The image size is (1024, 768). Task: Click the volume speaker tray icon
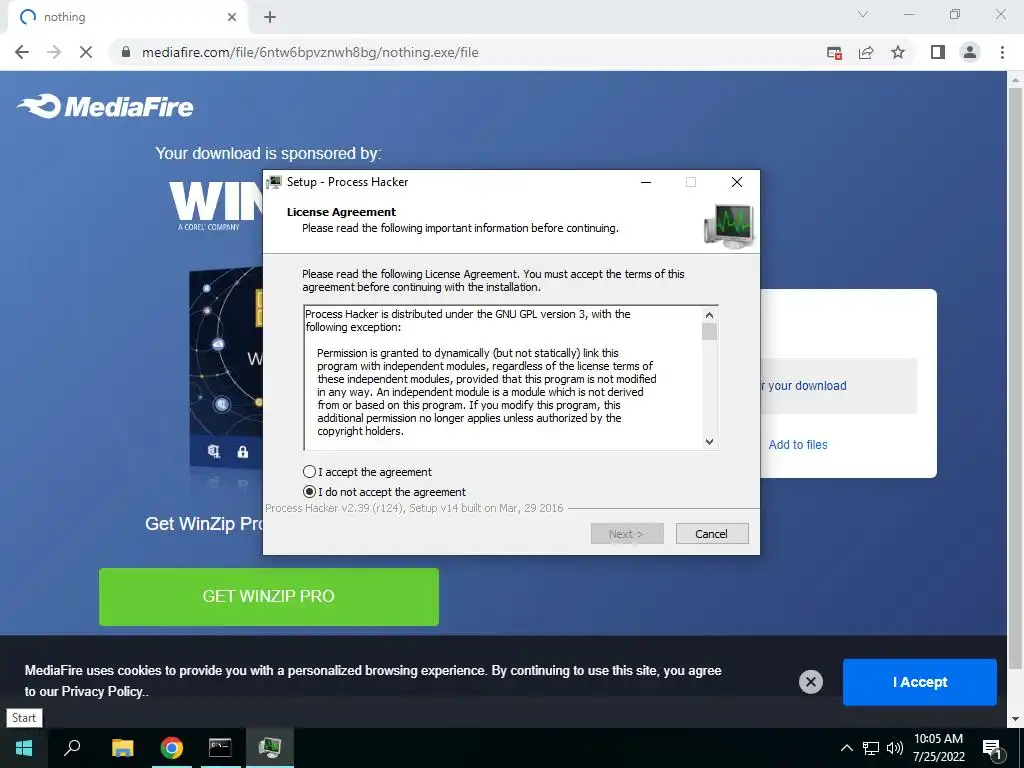(894, 748)
